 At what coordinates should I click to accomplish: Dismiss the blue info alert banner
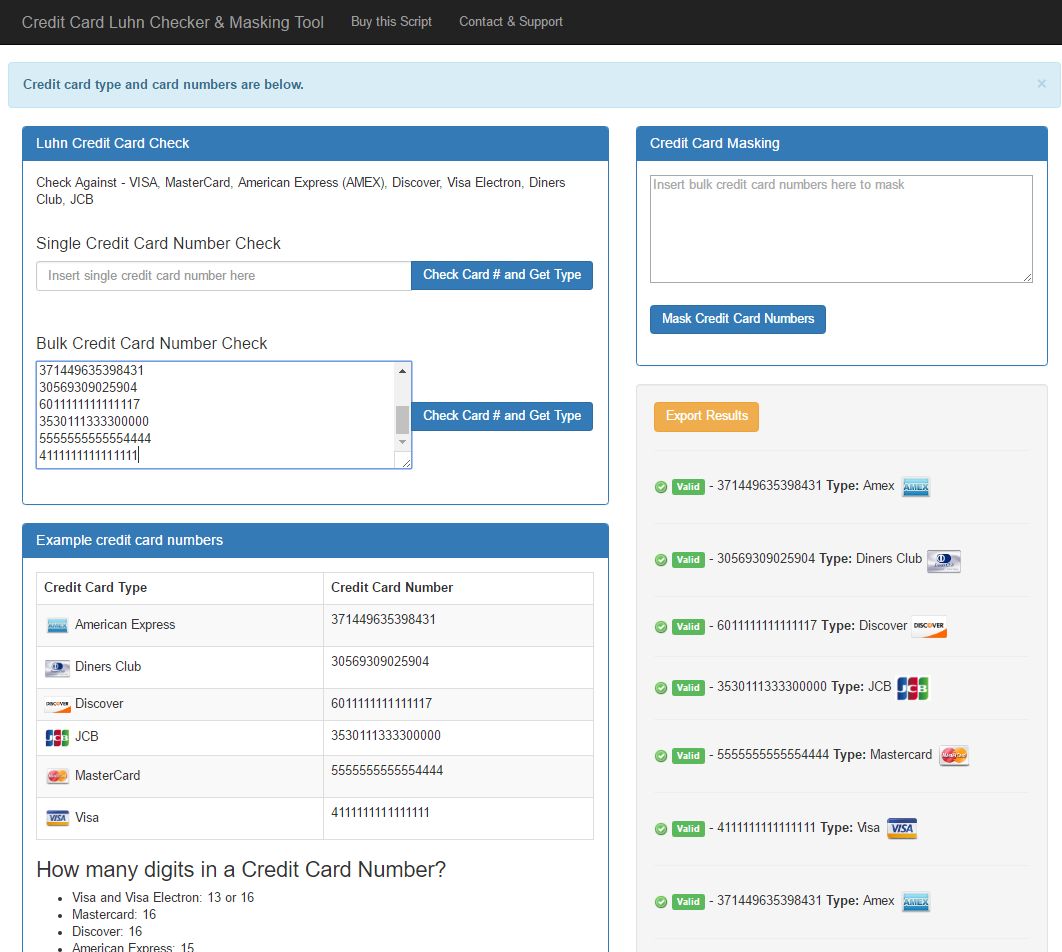[1041, 84]
